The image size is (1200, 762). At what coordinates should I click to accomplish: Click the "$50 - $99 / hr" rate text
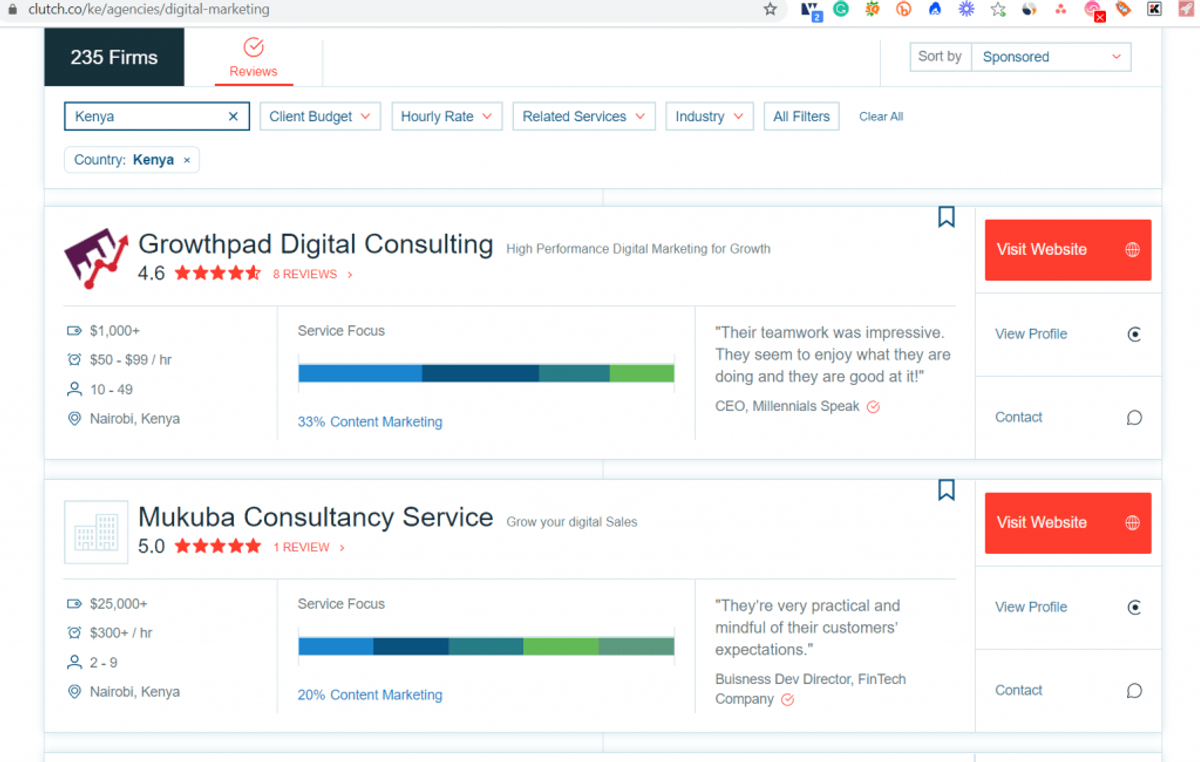point(130,360)
